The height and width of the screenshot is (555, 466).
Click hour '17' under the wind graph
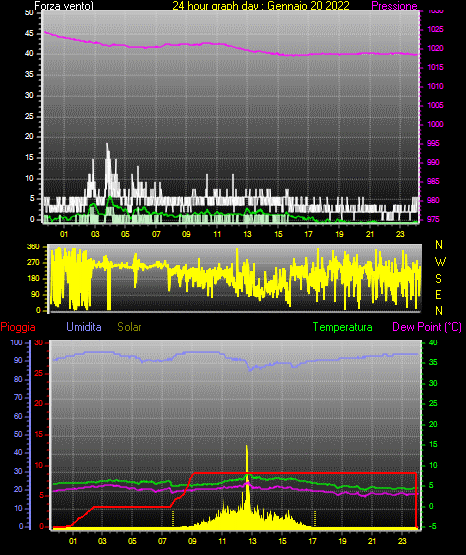coord(309,234)
